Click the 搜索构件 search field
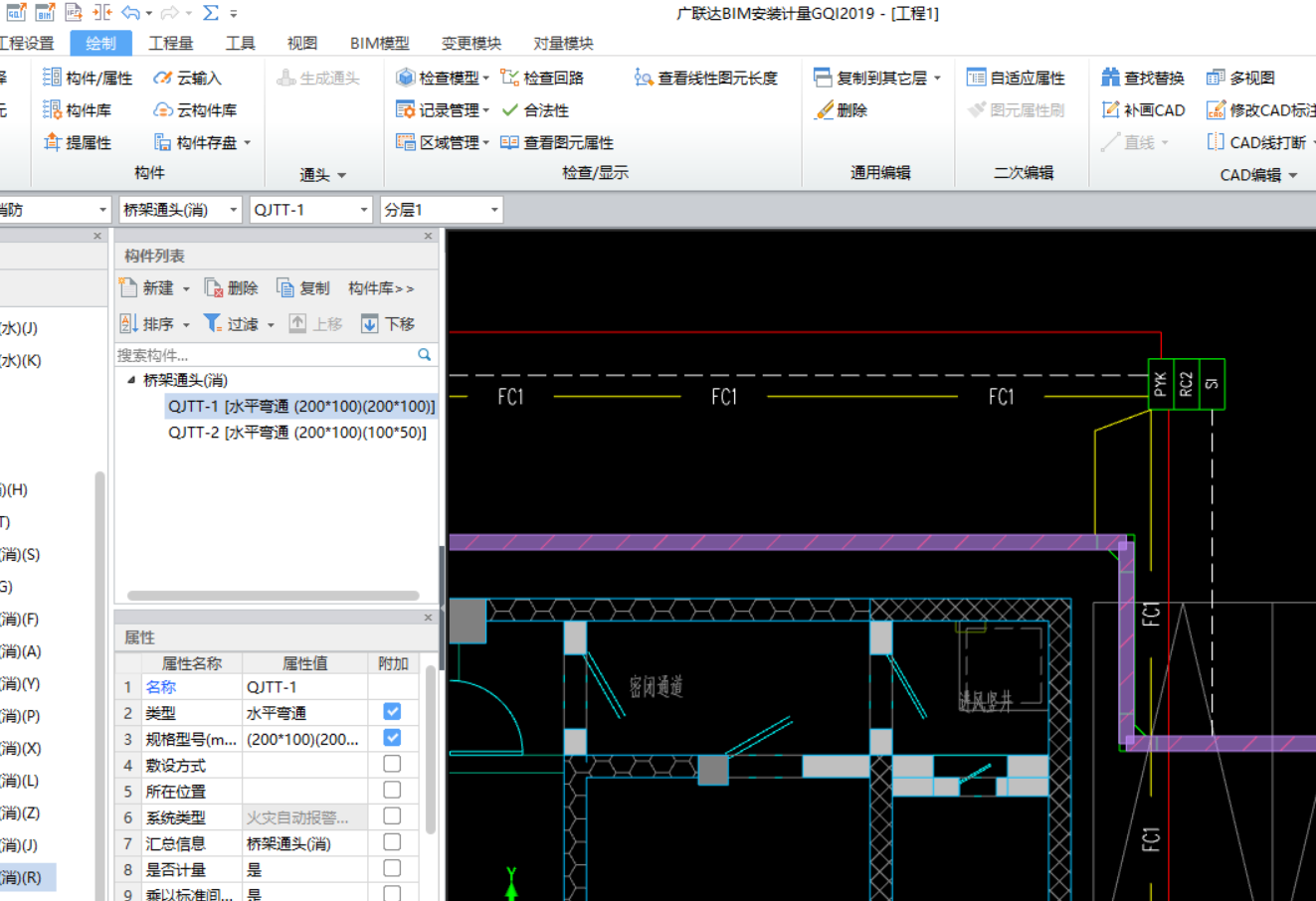 tap(267, 355)
